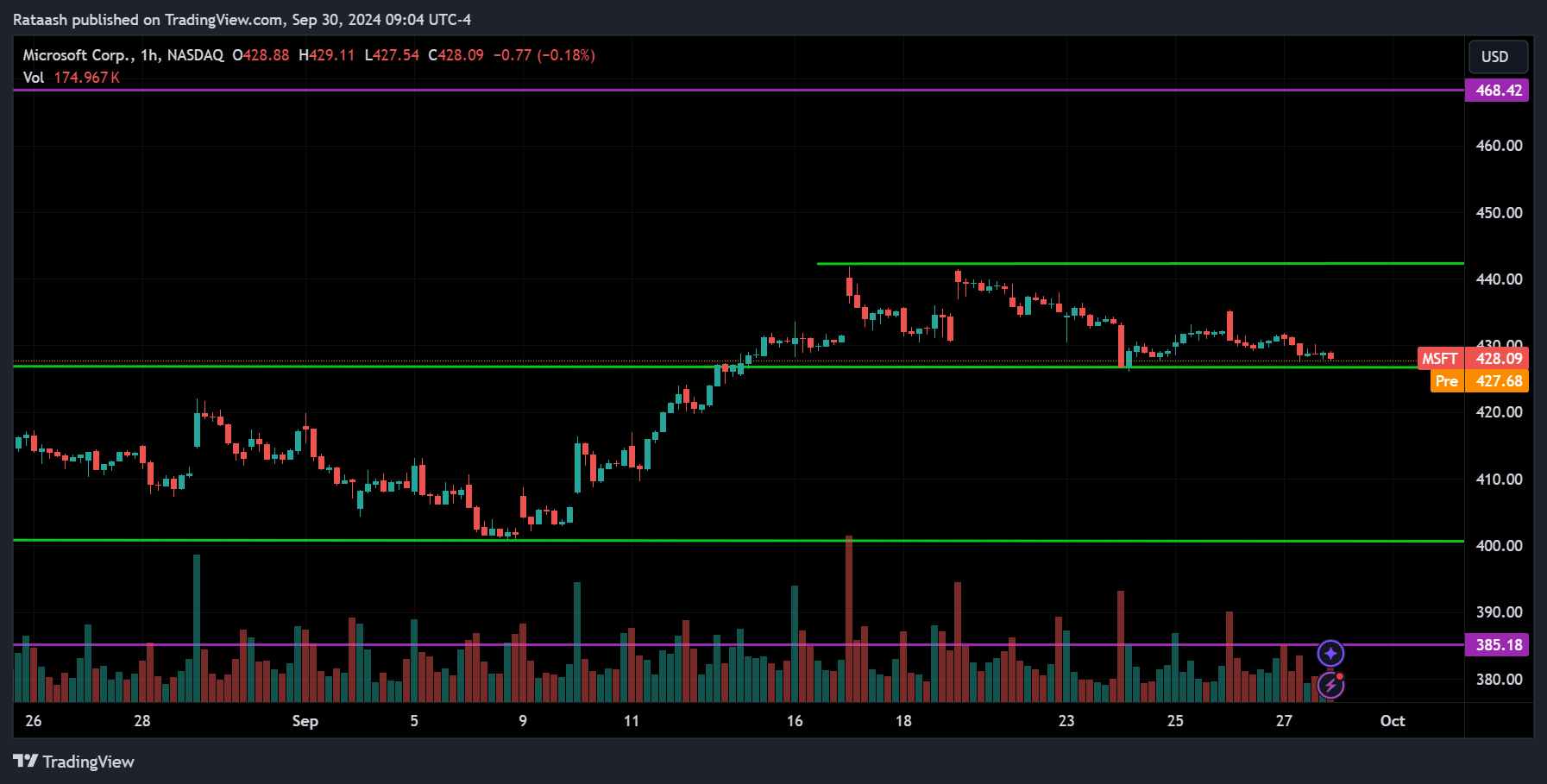Click the 390.00 price axis label

pos(1499,612)
